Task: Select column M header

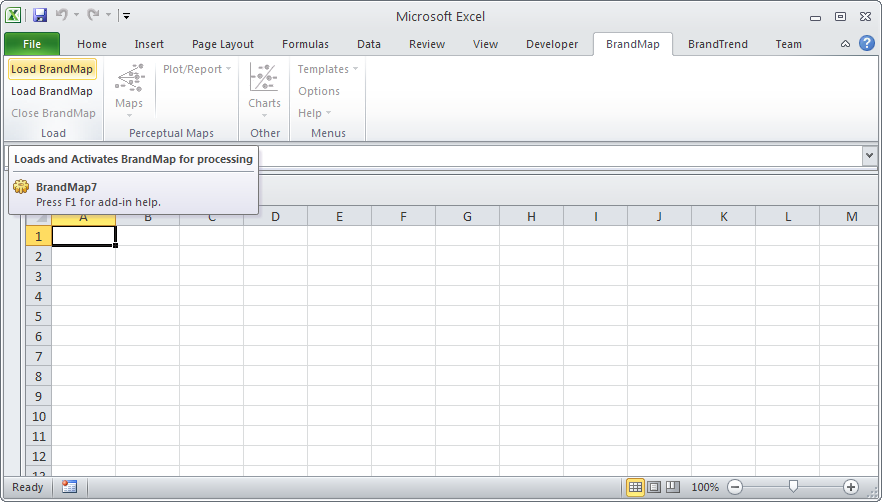Action: pos(851,217)
